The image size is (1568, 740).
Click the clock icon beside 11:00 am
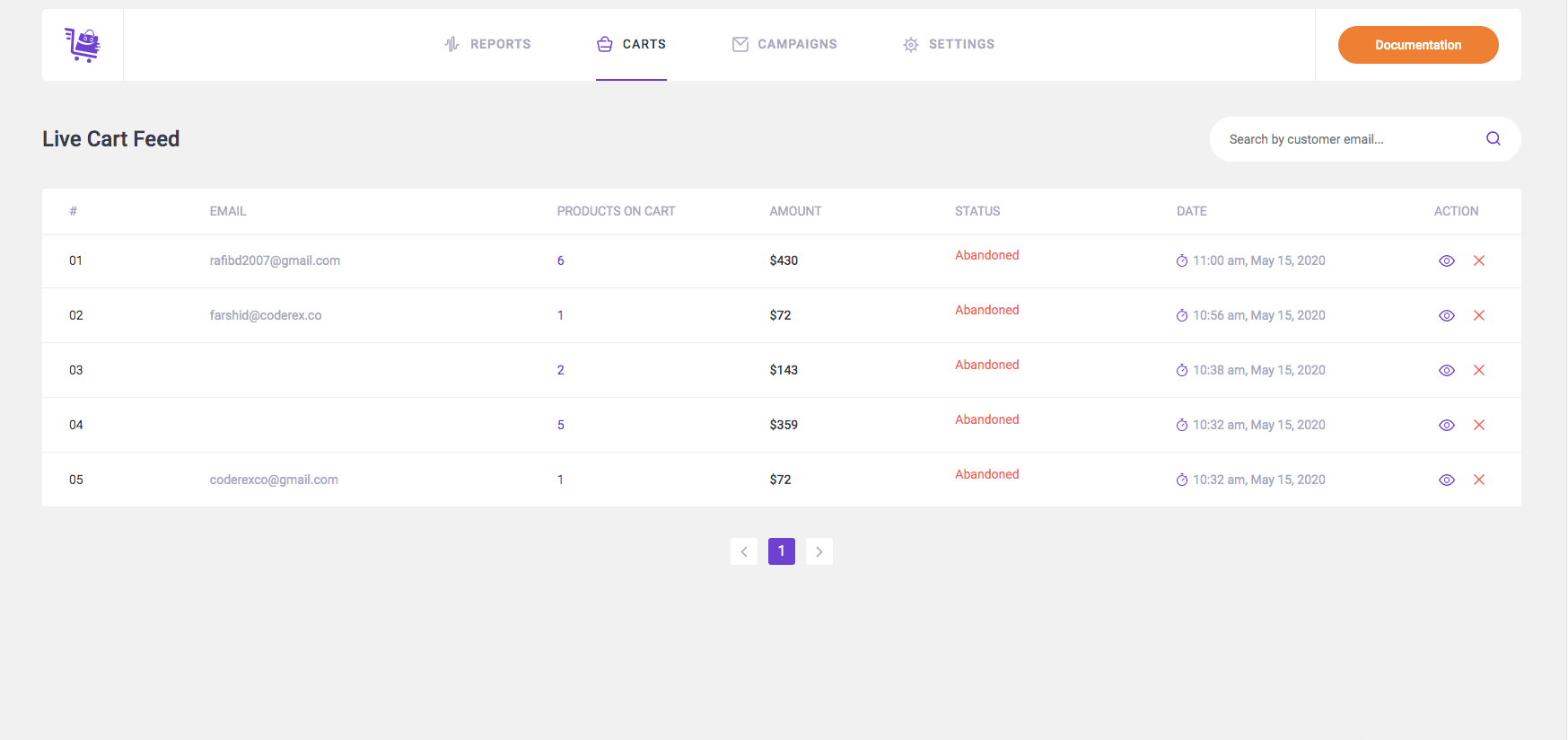1182,260
